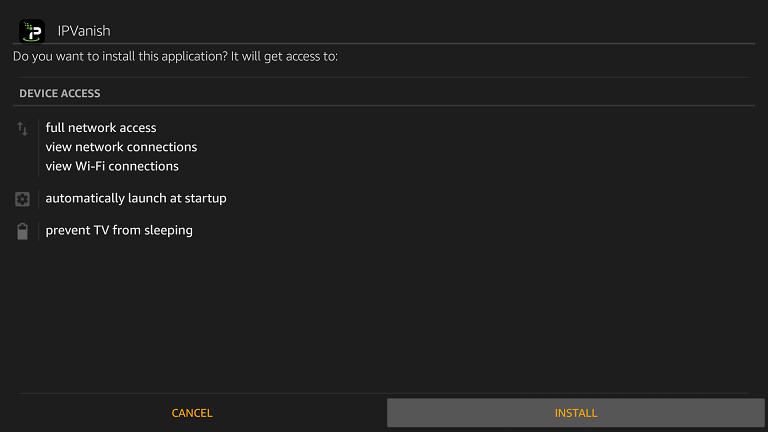Click vertical bar beside sleeping permission

(38, 230)
